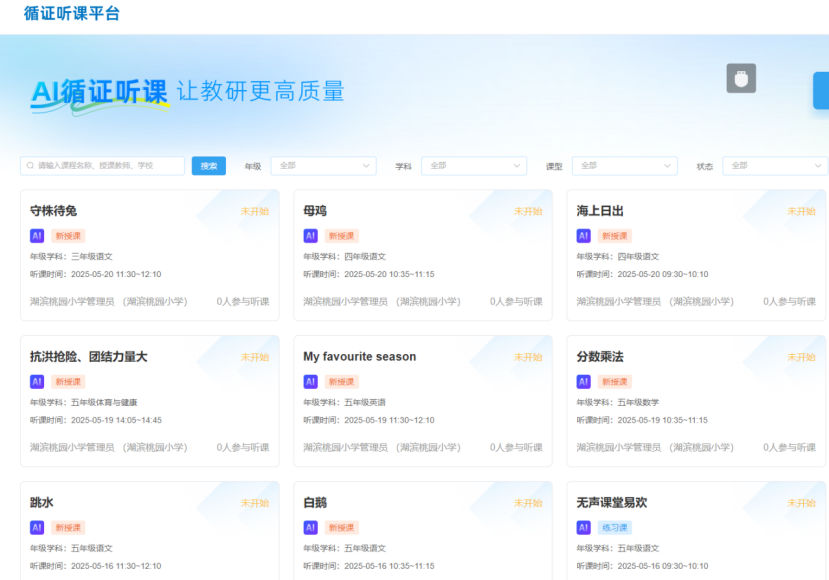The height and width of the screenshot is (580, 829).
Task: Open the 白鹅 course card title
Action: point(315,503)
